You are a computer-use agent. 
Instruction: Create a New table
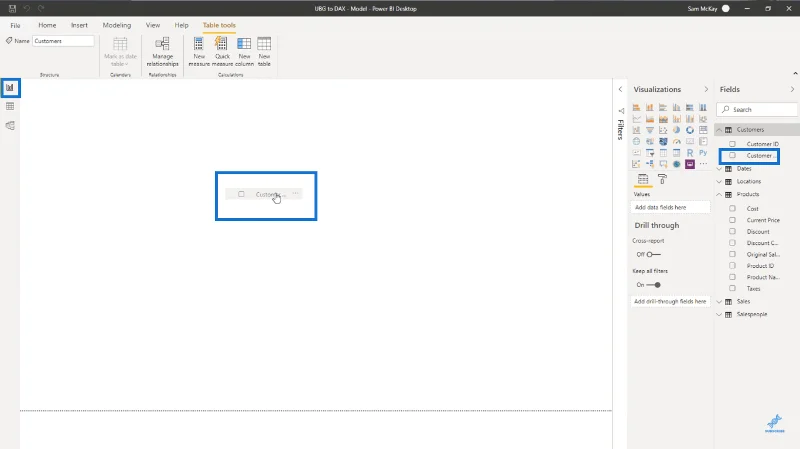(x=264, y=52)
